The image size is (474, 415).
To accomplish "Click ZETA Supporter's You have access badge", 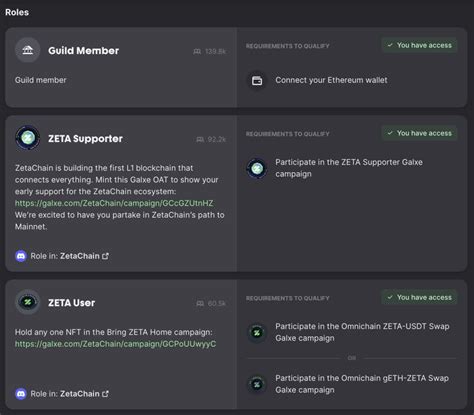I will [x=419, y=133].
